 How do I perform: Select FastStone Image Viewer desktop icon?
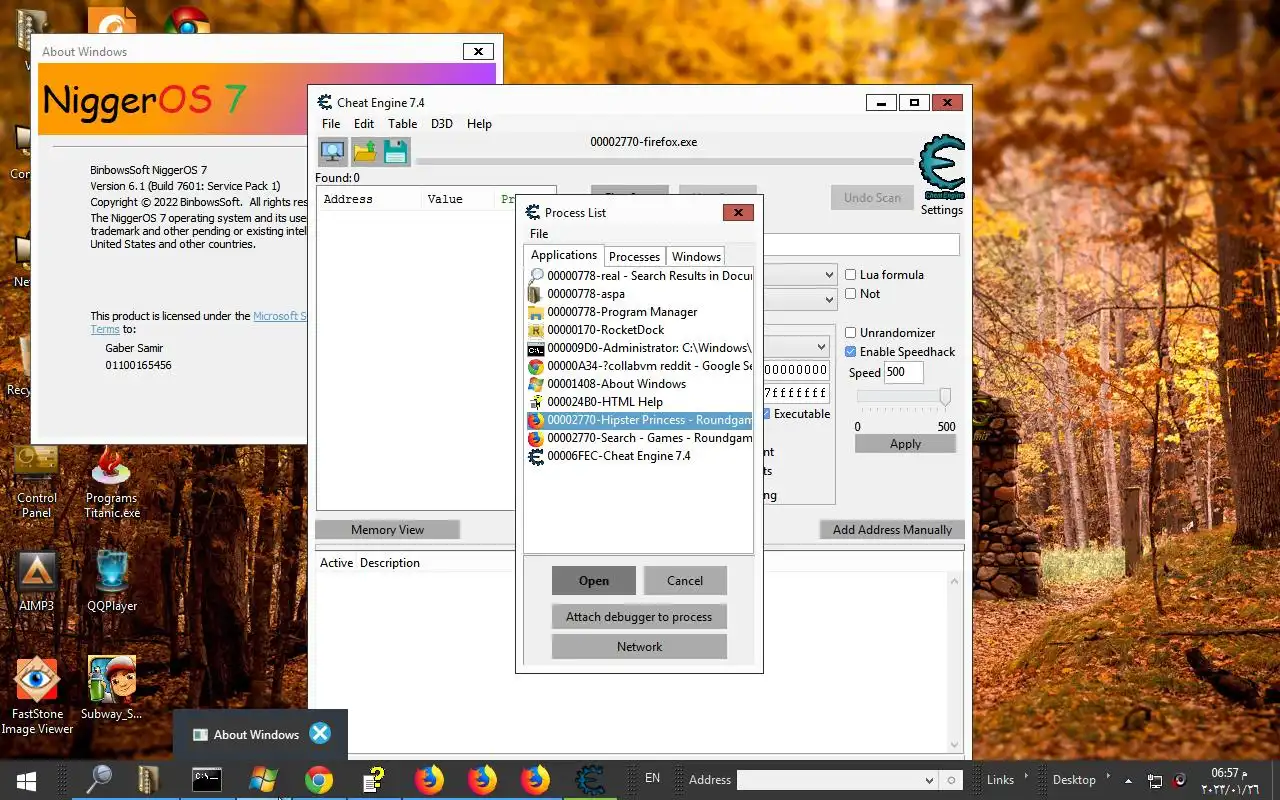(x=37, y=696)
